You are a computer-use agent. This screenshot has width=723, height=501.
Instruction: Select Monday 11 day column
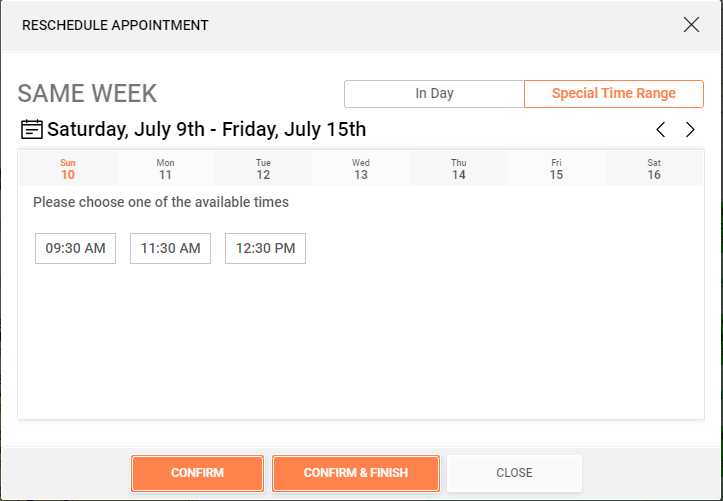click(x=166, y=169)
